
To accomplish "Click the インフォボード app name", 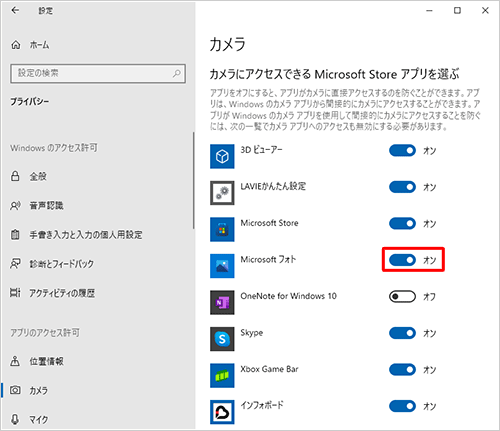I will click(262, 405).
